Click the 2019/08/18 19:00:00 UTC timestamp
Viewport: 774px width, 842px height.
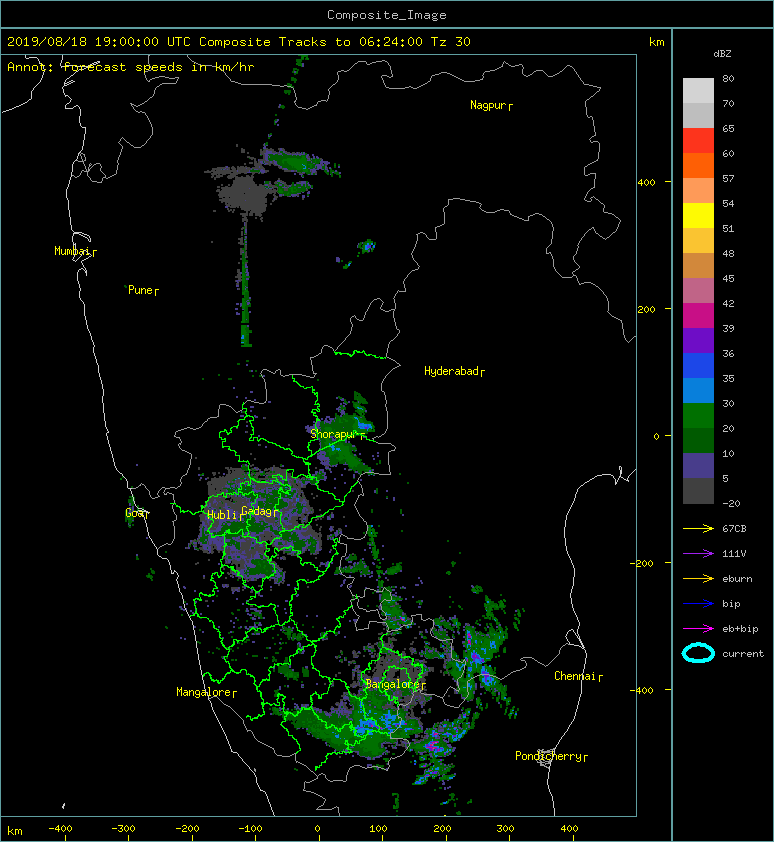[x=99, y=42]
